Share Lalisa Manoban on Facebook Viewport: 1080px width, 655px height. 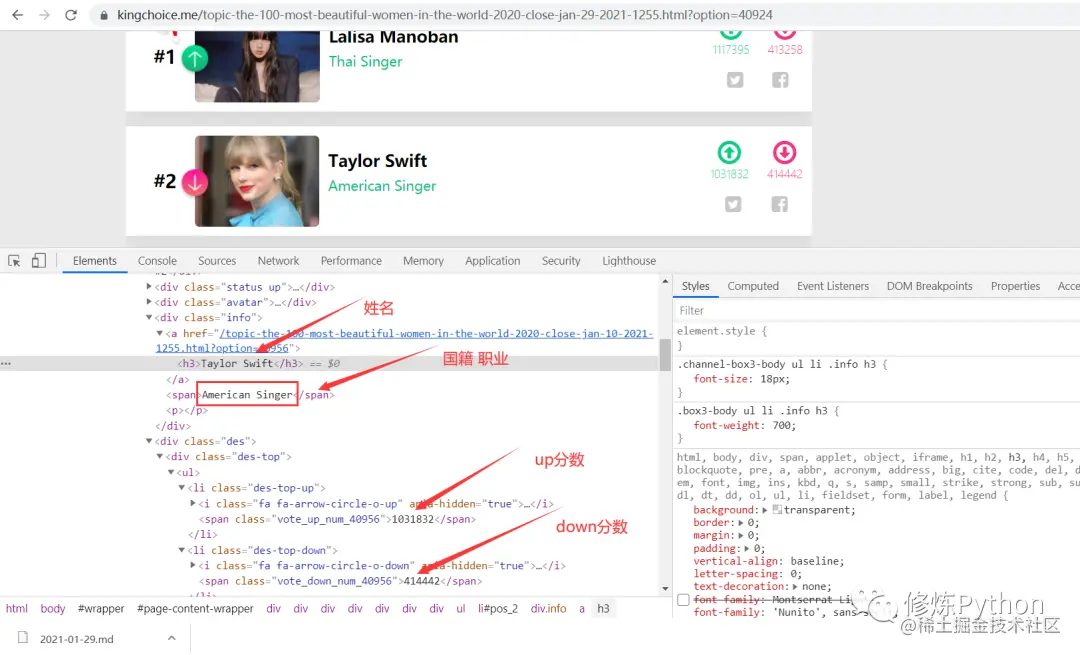pos(780,80)
